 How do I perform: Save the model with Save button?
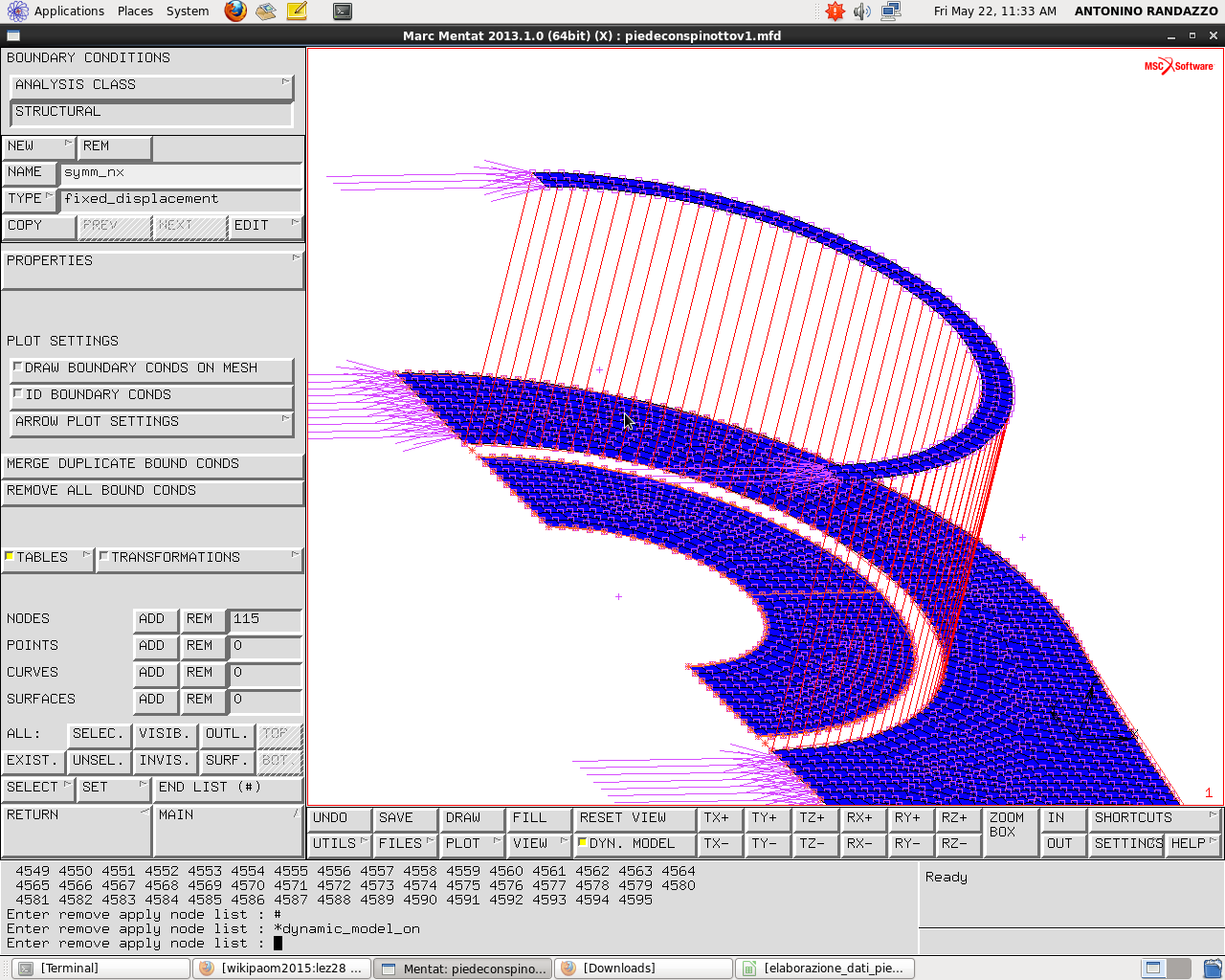(406, 818)
